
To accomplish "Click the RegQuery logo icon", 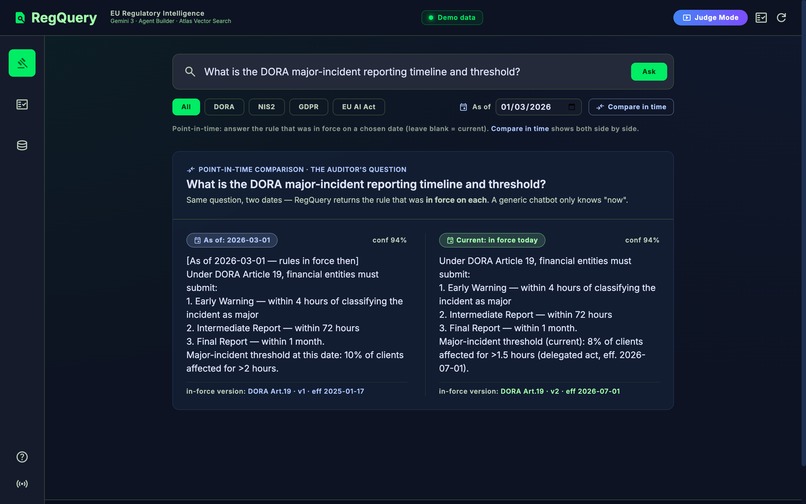I will tap(20, 18).
